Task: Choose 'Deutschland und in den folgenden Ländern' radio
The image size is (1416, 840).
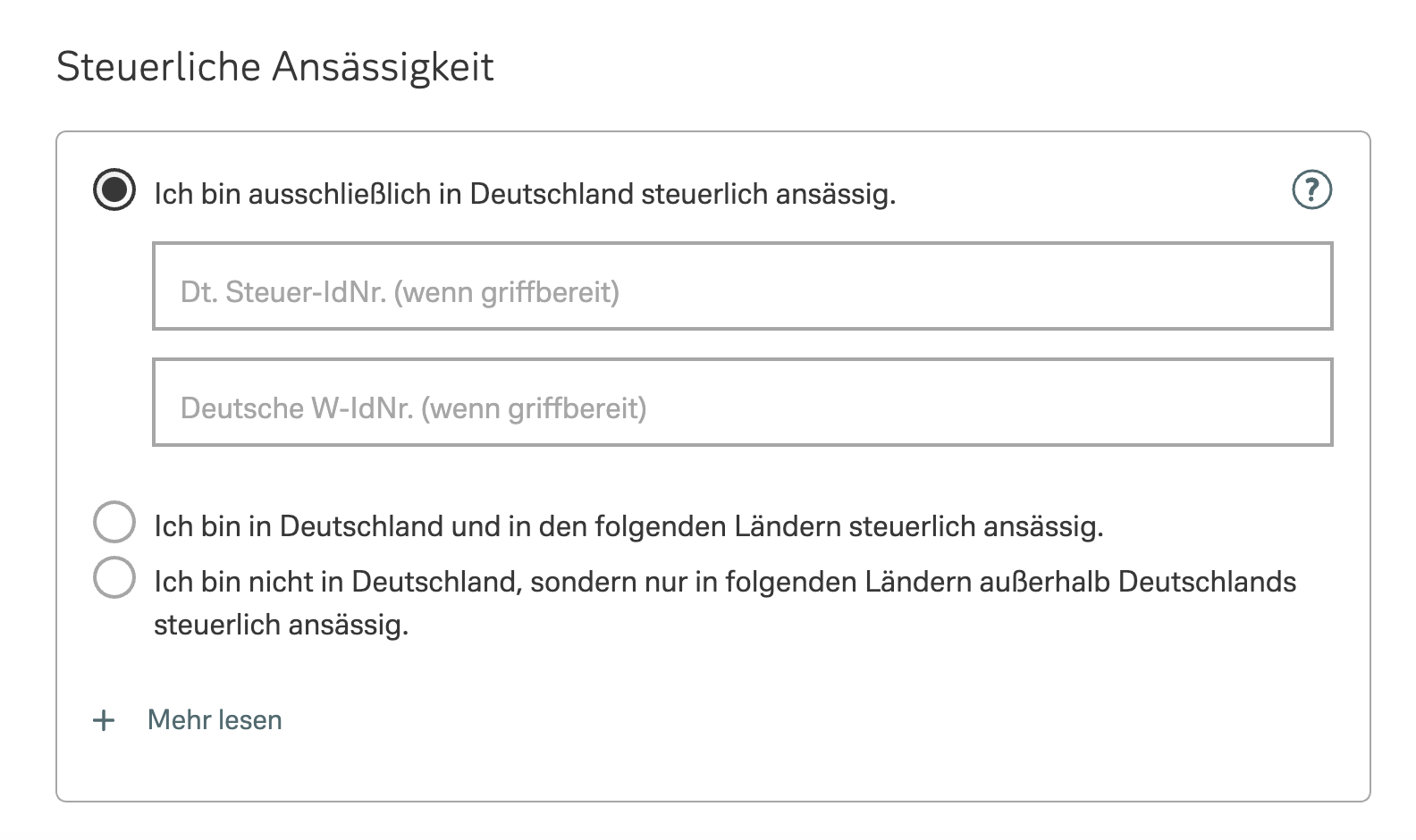Action: click(x=114, y=522)
